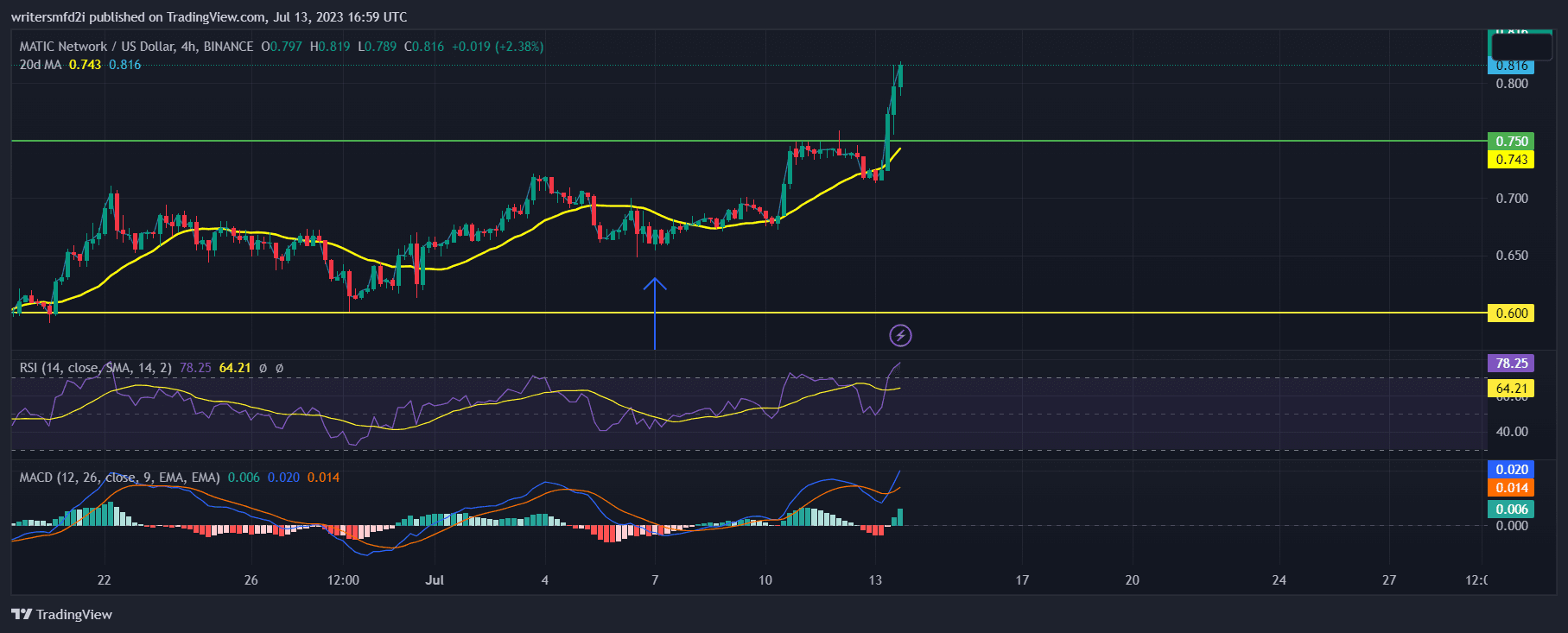This screenshot has height=633, width=1568.
Task: Click the 20d MA legend label
Action: (41, 65)
